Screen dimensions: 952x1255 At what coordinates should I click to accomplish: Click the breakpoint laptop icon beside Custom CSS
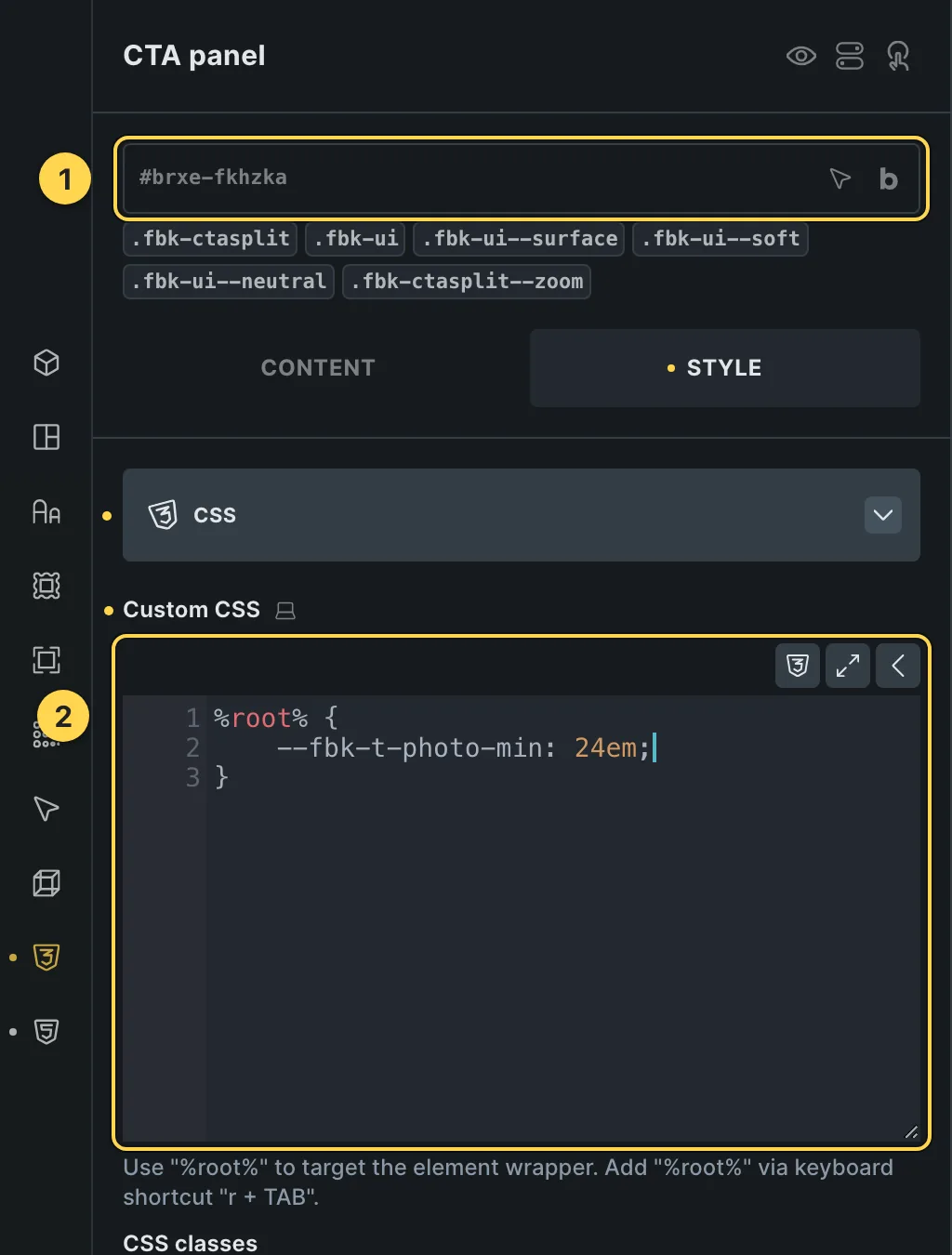(286, 611)
